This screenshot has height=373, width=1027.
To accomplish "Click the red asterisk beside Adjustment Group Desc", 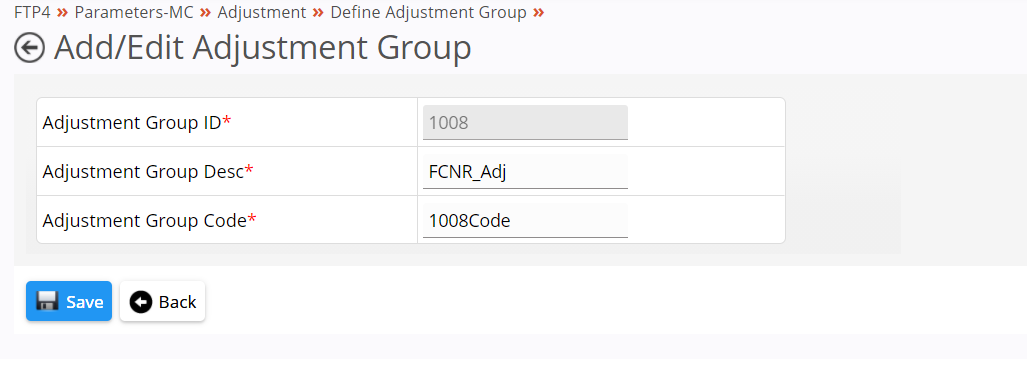I will [x=249, y=170].
